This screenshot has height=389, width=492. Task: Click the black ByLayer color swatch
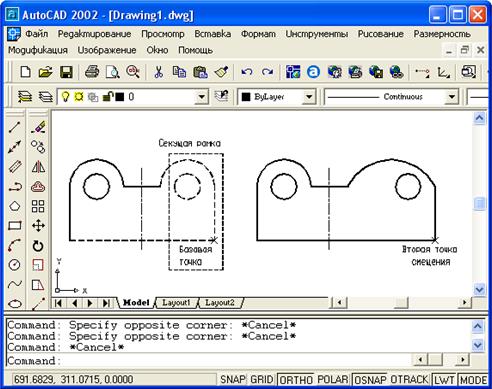246,97
